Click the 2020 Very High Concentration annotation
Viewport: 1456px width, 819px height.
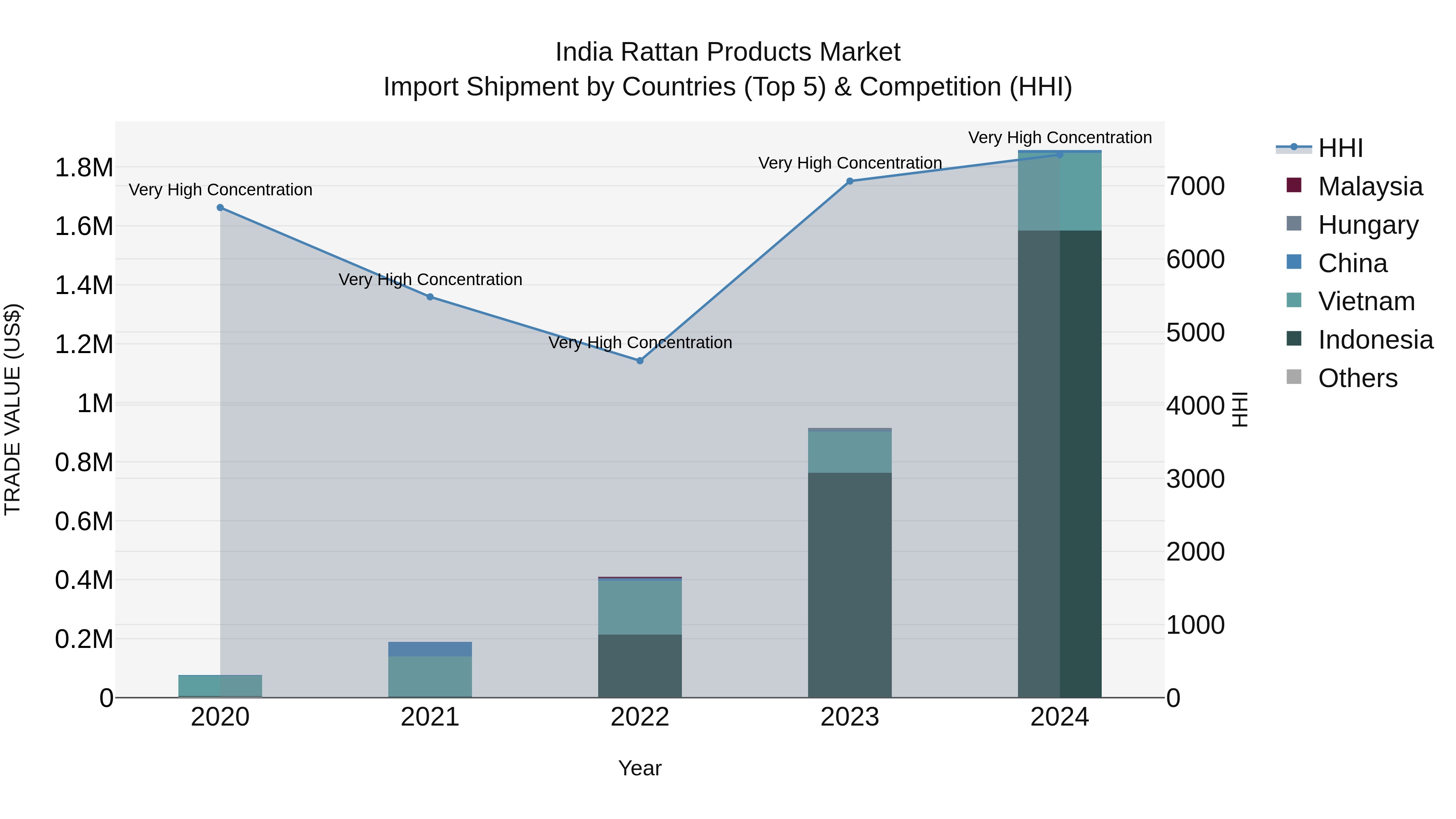220,189
